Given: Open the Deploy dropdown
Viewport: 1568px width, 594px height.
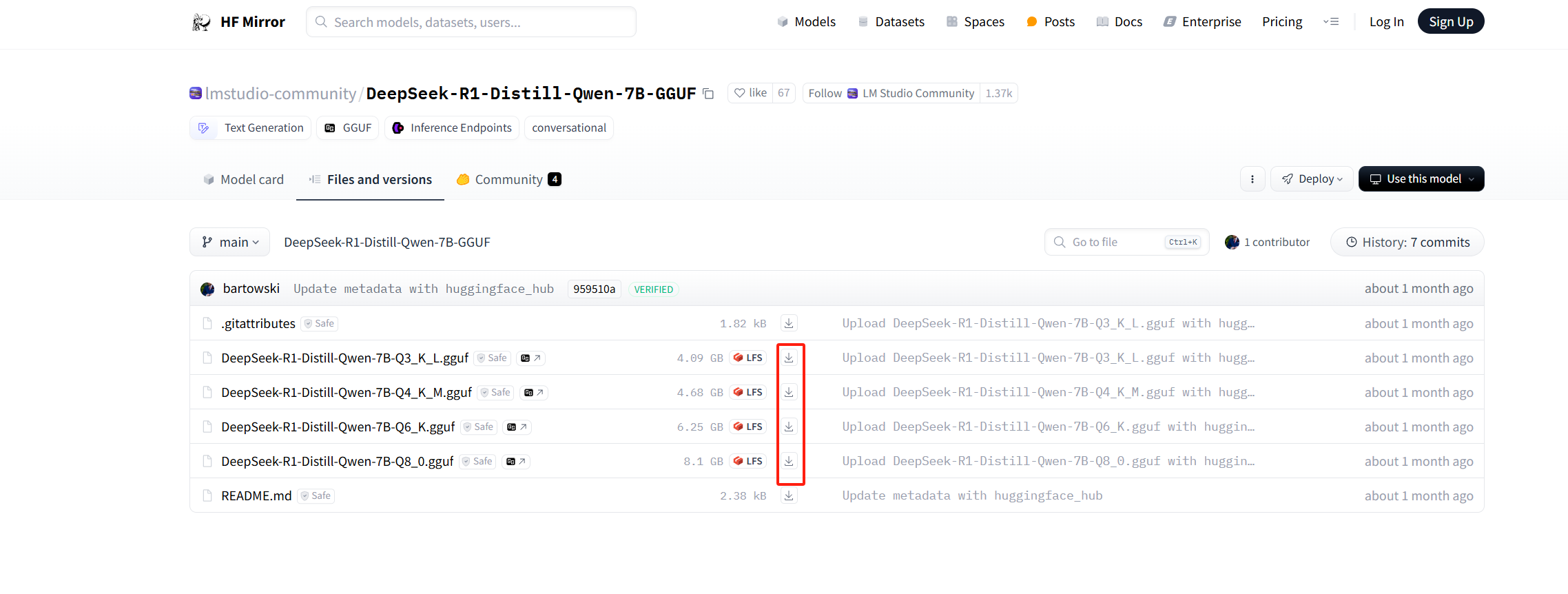Looking at the screenshot, I should coord(1312,179).
